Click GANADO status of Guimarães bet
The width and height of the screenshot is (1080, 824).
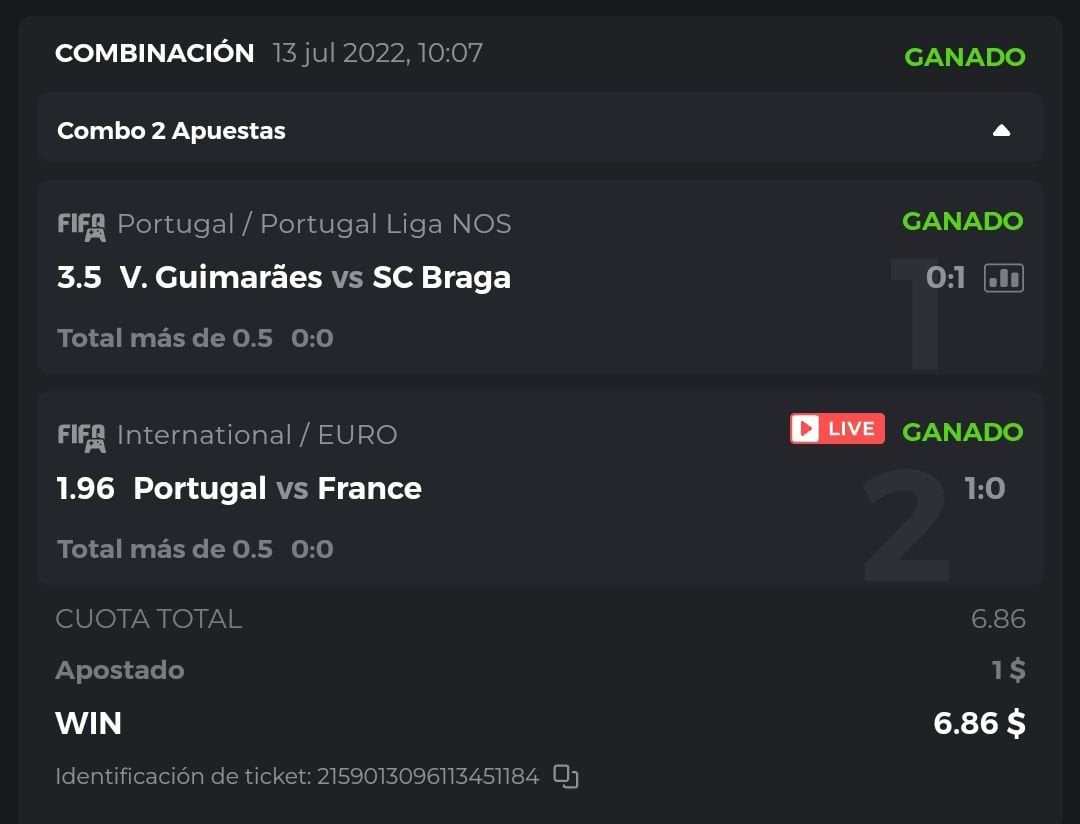pos(962,221)
